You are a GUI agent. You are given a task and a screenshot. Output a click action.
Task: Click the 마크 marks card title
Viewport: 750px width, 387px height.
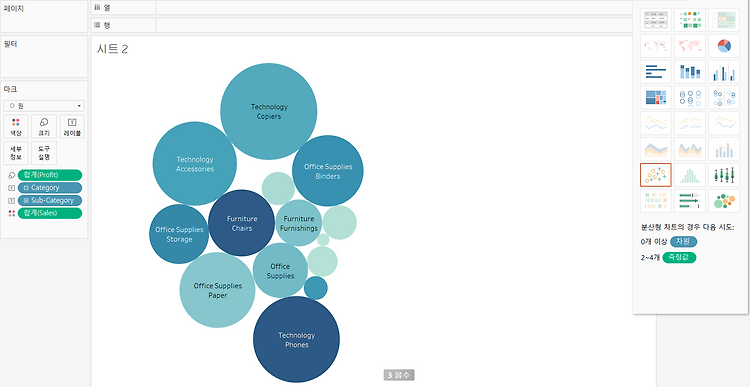[x=11, y=89]
